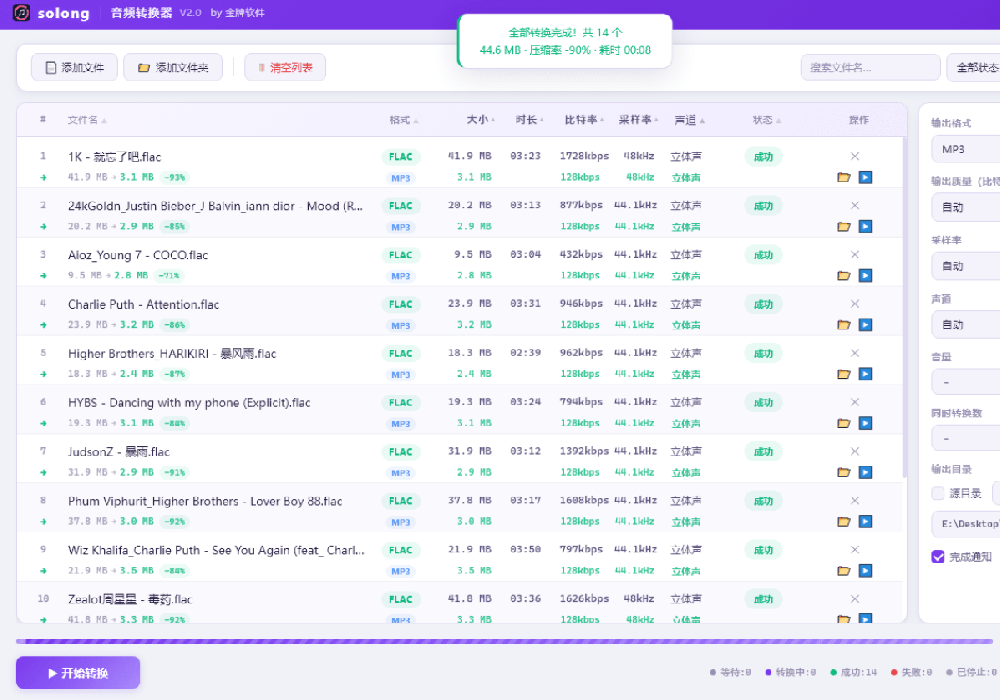Viewport: 1000px width, 700px height.
Task: Click the 搜索文件名 search input field
Action: (868, 68)
